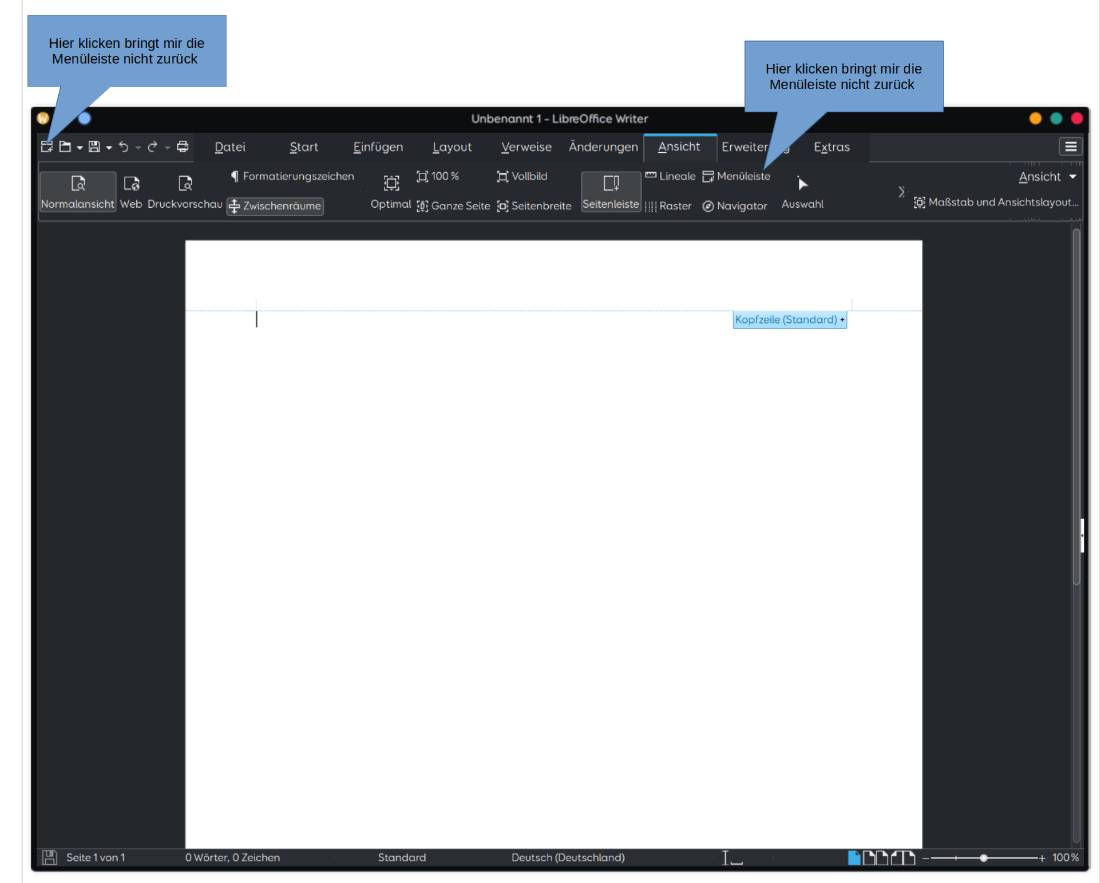
Task: Click the Kopfzeile (Standard) header button
Action: click(790, 320)
